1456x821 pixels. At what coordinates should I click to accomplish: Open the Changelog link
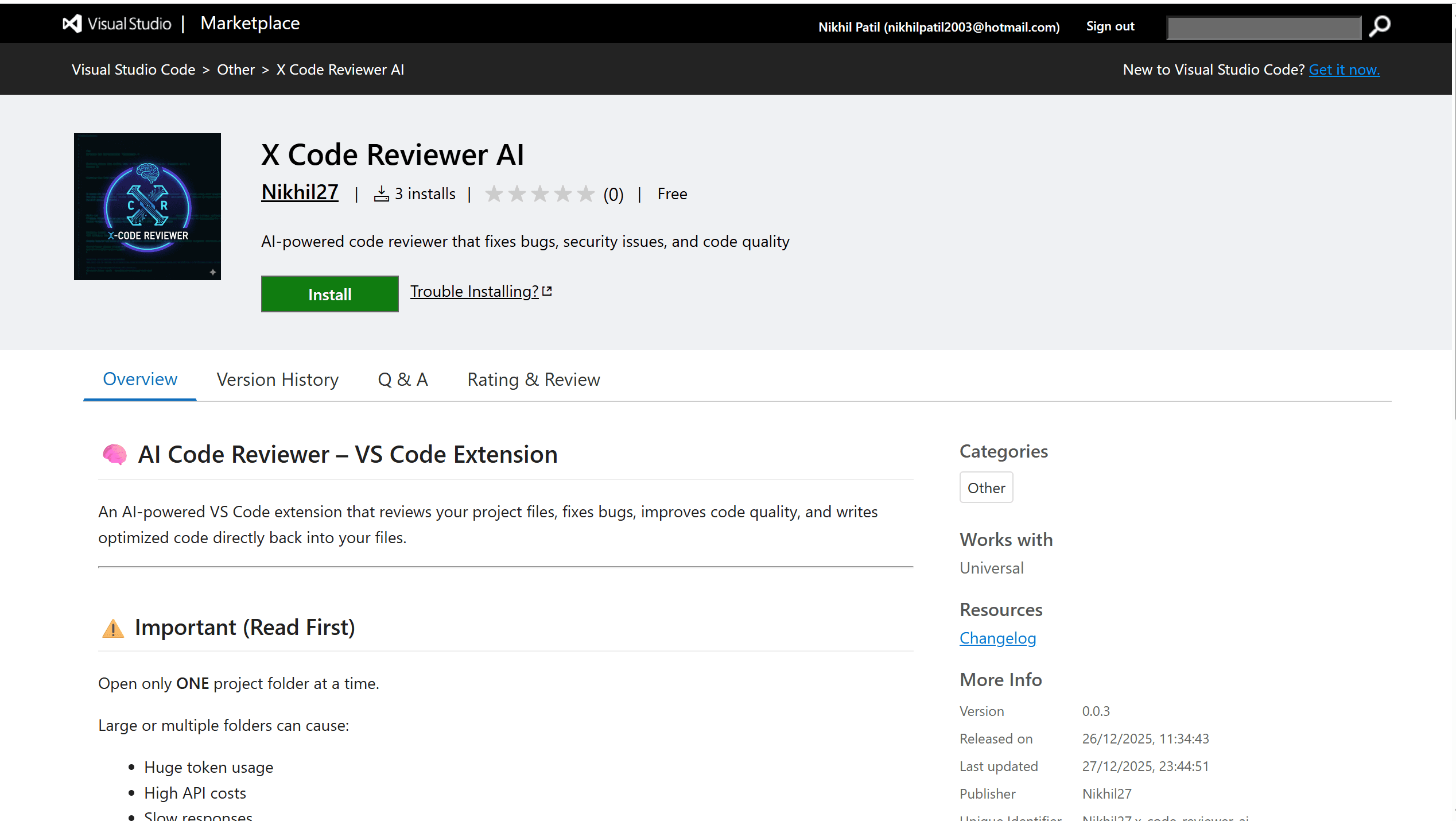click(x=997, y=638)
